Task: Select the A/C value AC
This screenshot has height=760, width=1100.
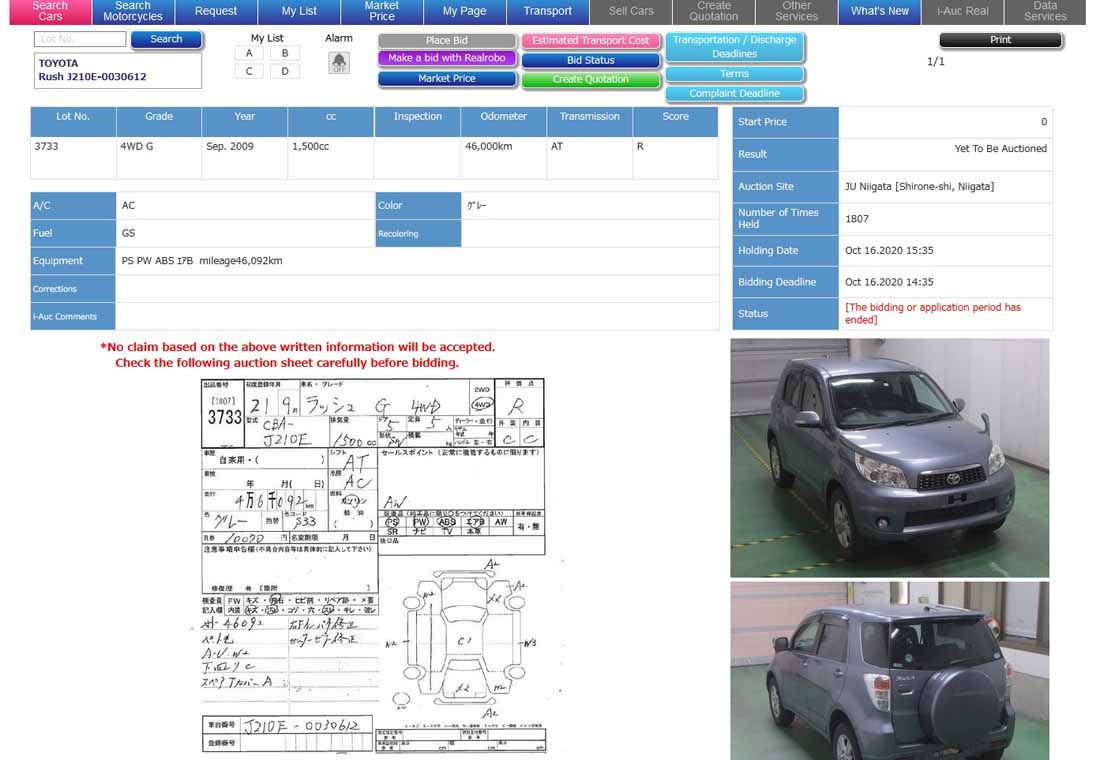Action: [x=128, y=206]
